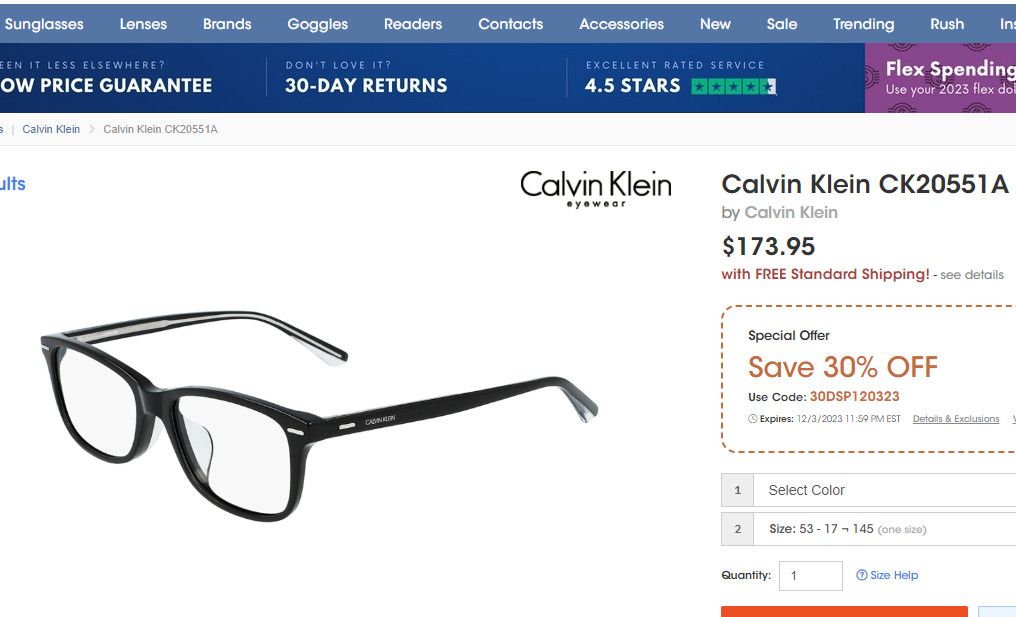Click the Calvin Klein eyewear logo
1016x617 pixels.
595,188
